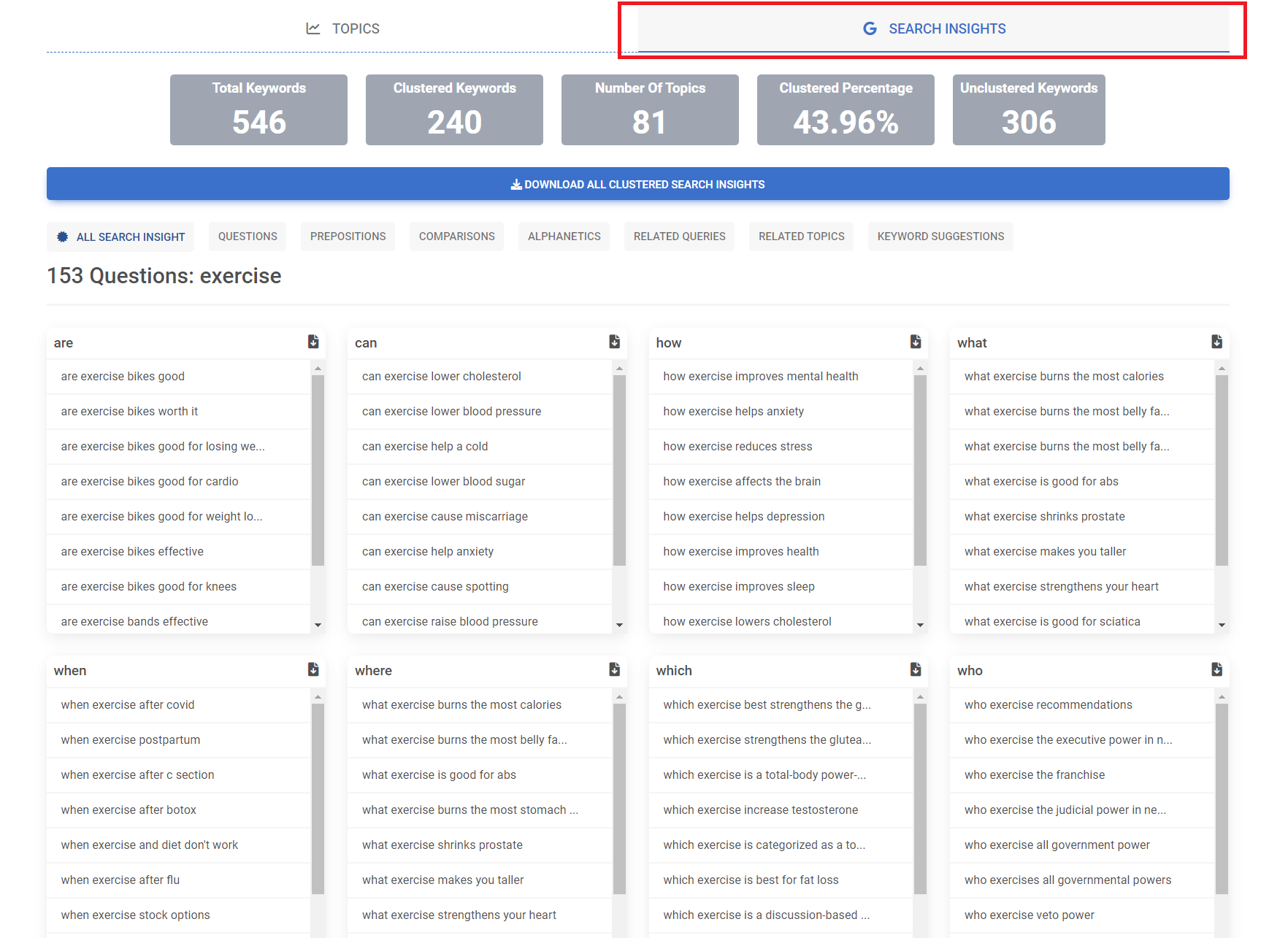The height and width of the screenshot is (938, 1288).
Task: Switch to the Topics tab
Action: [x=342, y=28]
